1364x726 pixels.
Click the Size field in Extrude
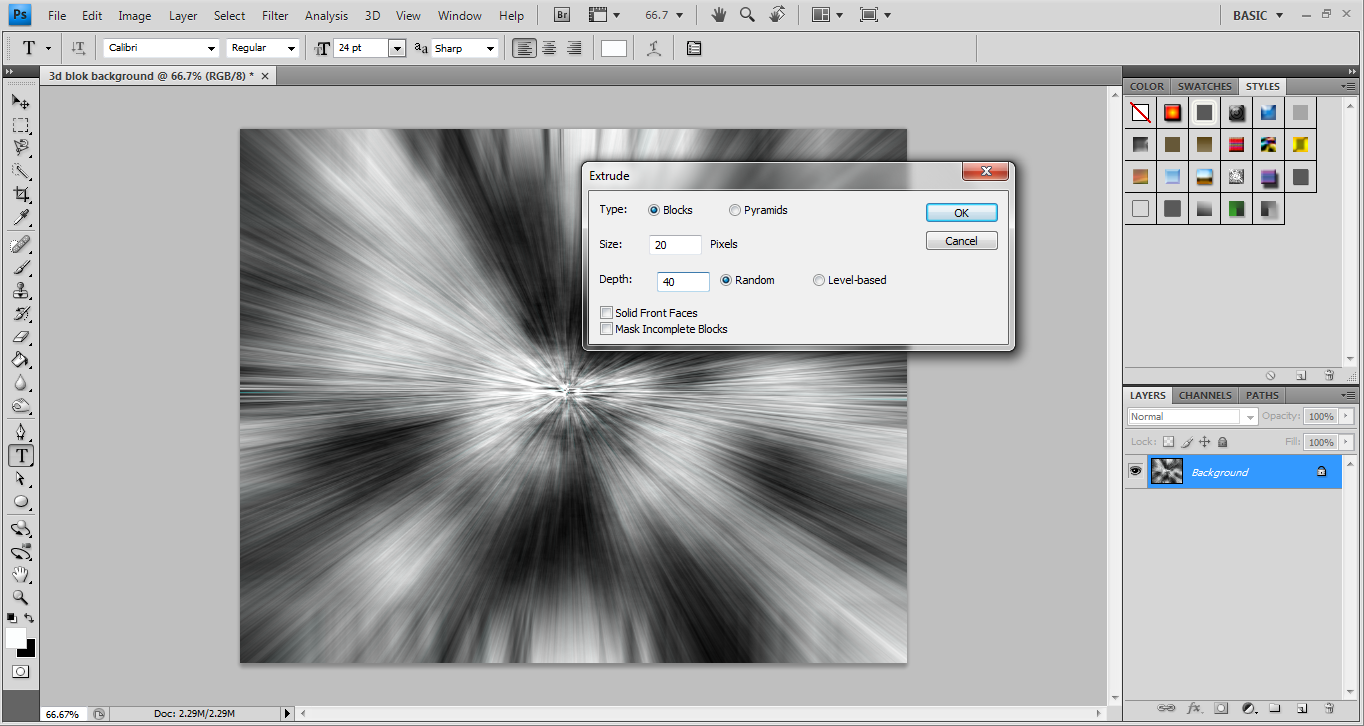(x=675, y=245)
